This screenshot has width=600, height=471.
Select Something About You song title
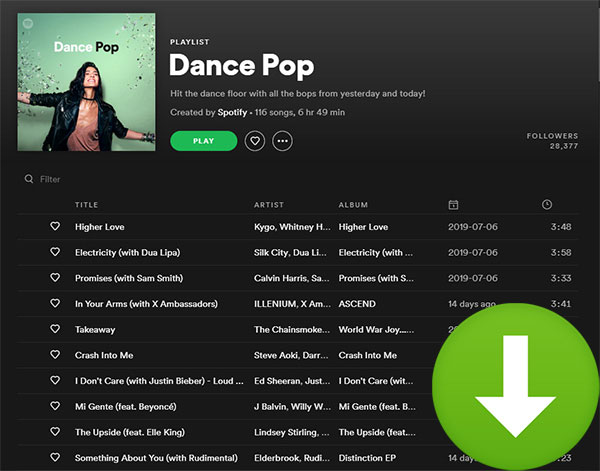coord(156,458)
